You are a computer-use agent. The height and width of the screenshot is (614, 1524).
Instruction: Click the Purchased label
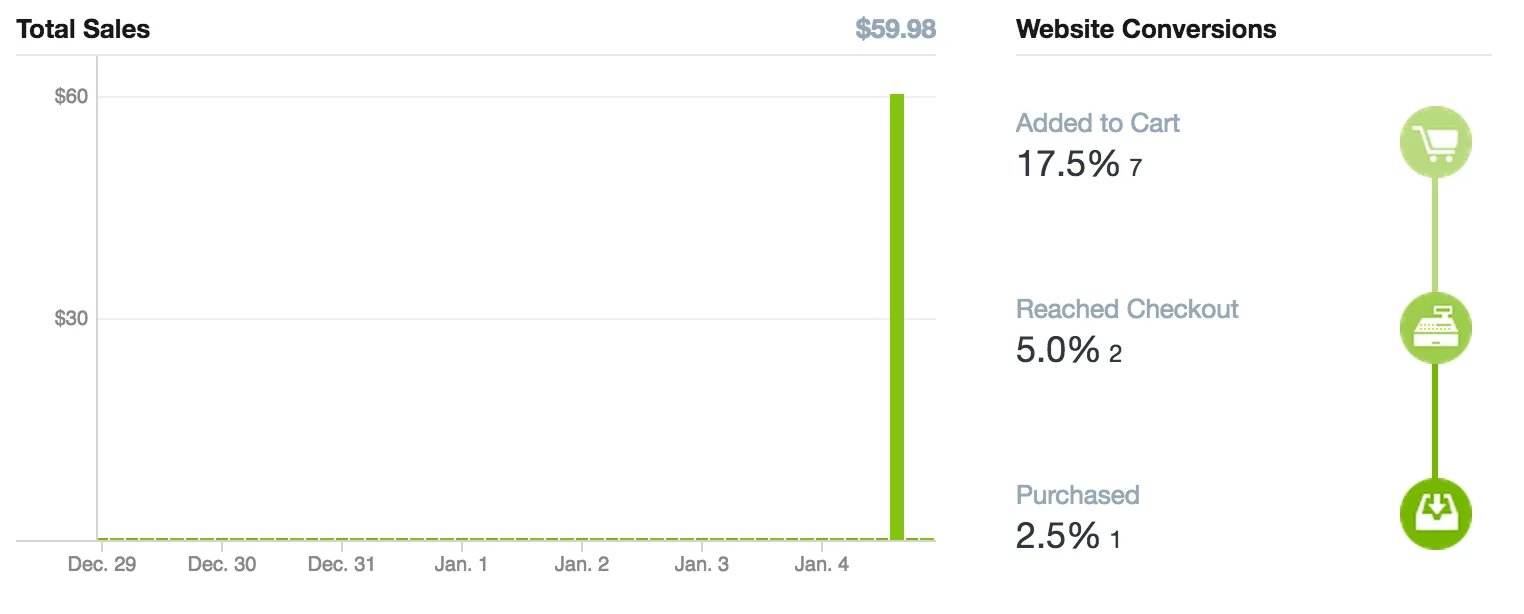click(x=1077, y=495)
